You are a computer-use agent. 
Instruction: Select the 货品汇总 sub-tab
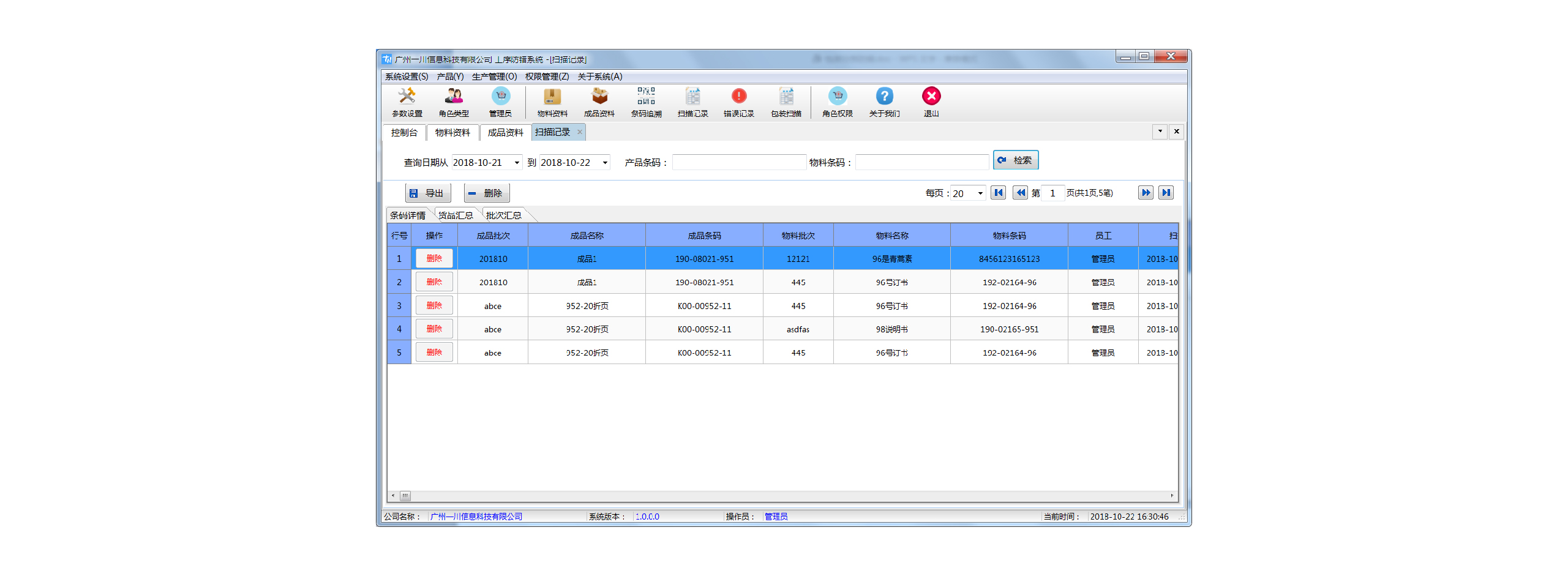[456, 215]
